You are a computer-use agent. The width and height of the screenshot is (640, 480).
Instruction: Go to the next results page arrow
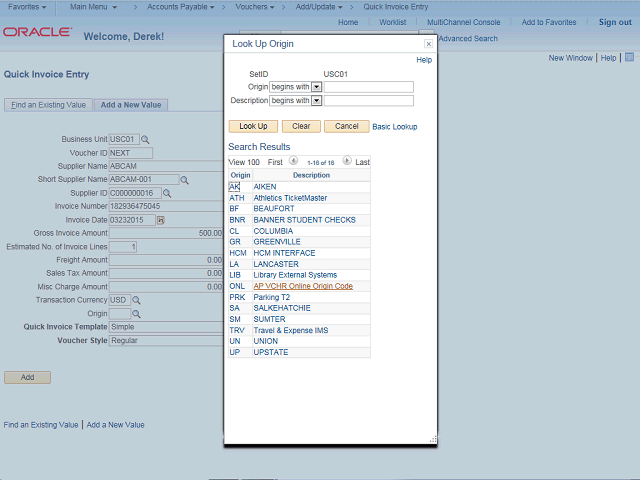click(x=347, y=161)
